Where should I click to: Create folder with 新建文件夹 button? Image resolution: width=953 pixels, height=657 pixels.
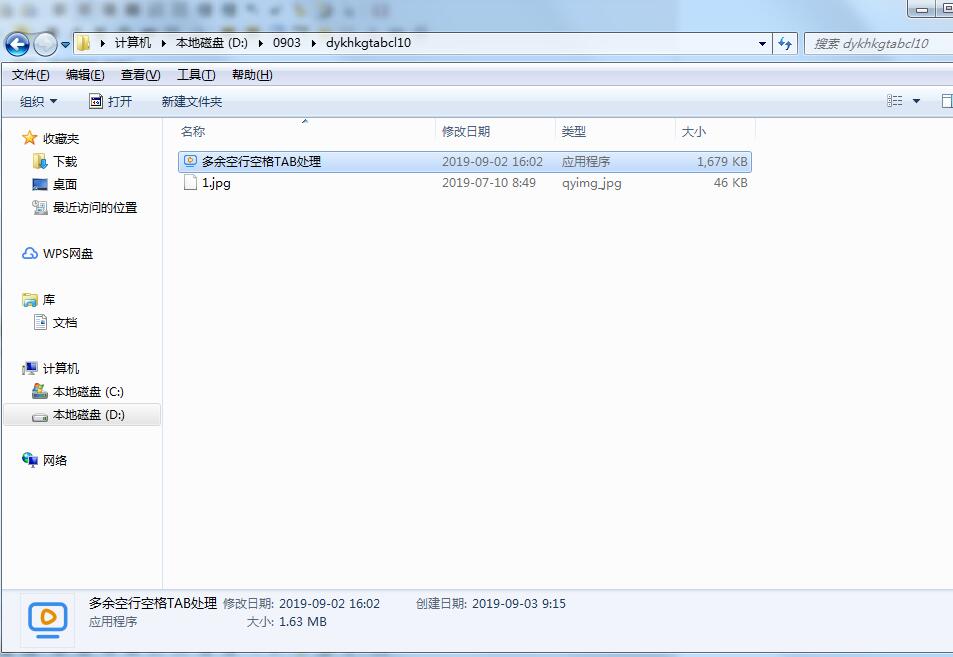pos(192,101)
